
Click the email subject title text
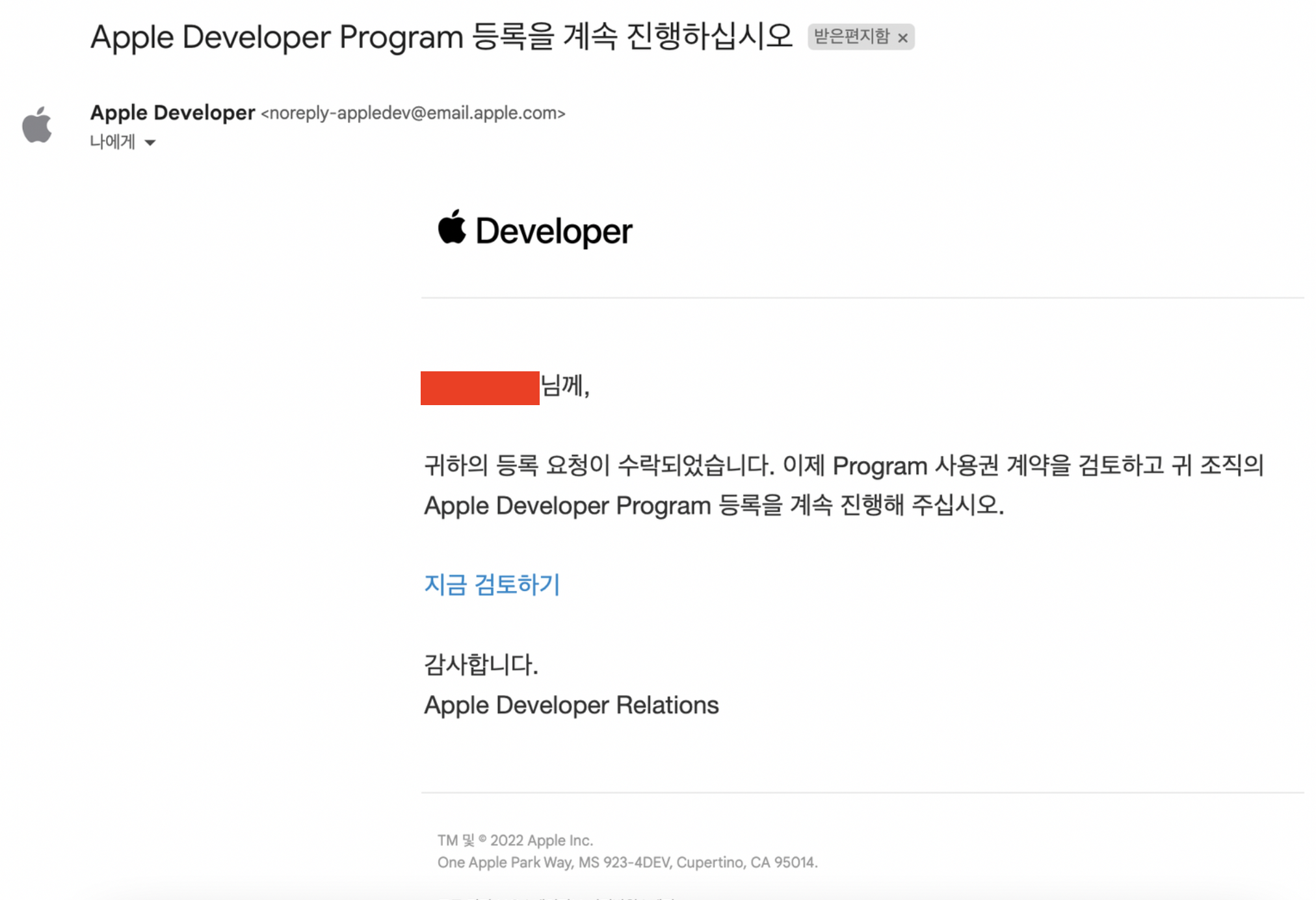[x=441, y=36]
